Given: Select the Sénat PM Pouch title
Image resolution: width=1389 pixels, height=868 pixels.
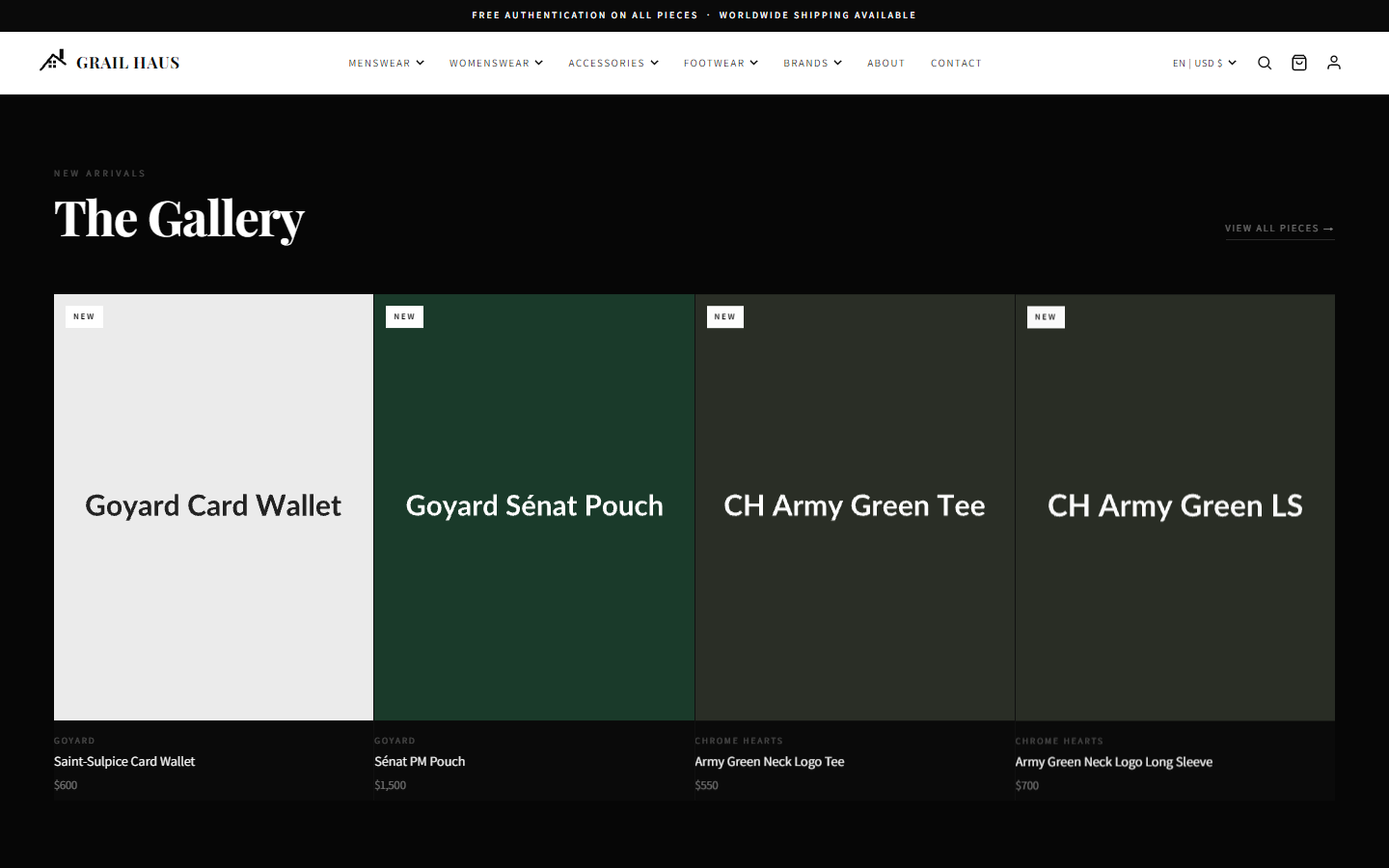Looking at the screenshot, I should 420,761.
